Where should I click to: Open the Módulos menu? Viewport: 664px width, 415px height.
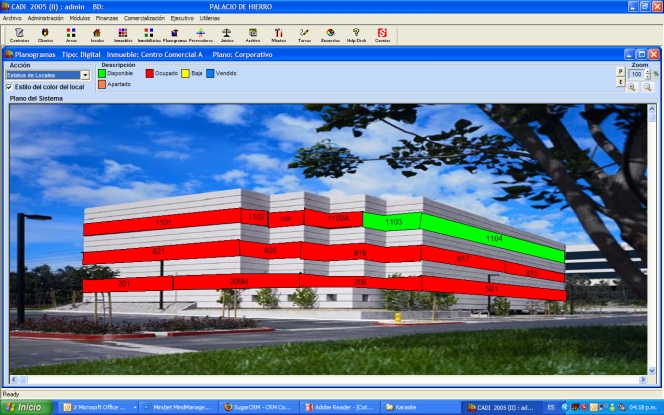point(80,18)
